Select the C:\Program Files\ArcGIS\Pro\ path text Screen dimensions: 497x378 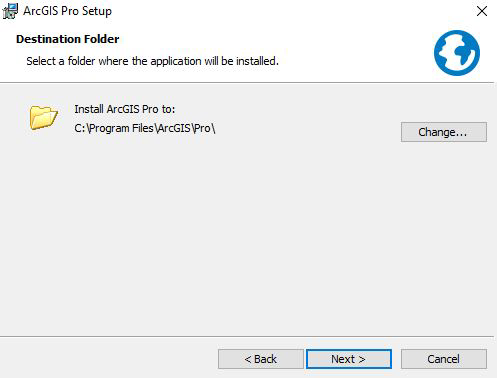pos(145,128)
